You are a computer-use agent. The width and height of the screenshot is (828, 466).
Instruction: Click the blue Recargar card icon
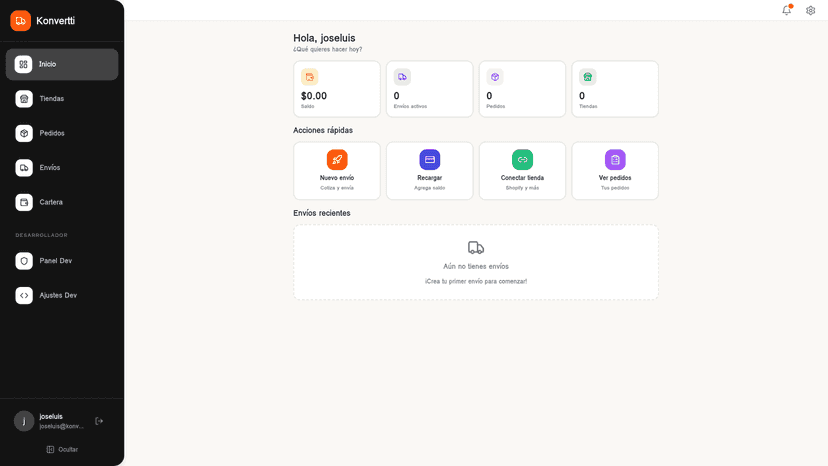point(430,160)
